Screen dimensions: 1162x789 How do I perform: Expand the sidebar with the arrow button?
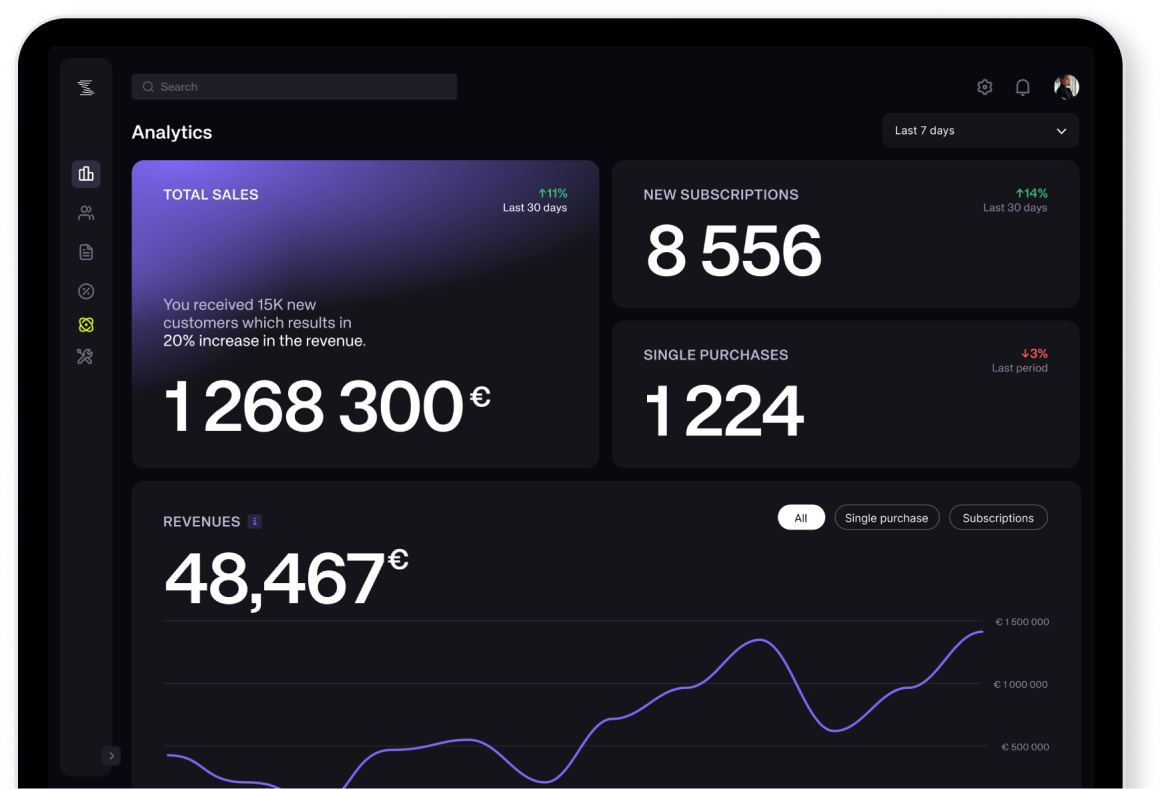coord(111,756)
